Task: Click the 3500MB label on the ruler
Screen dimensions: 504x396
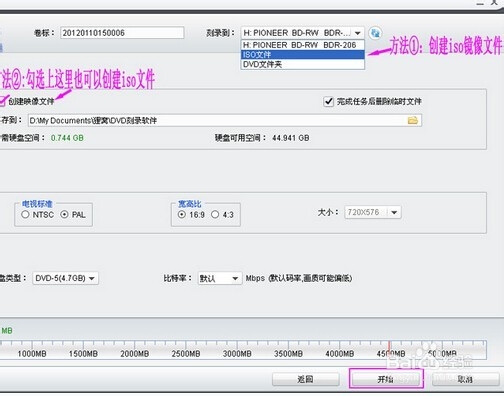Action: 288,354
